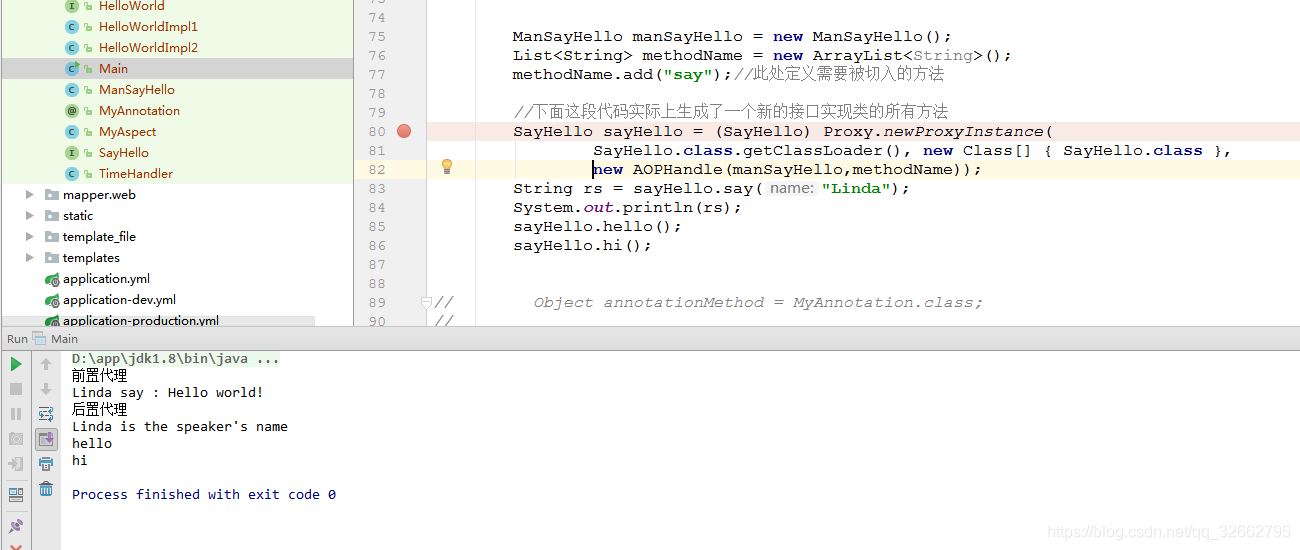
Task: Open application-production.yml file
Action: tap(140, 321)
